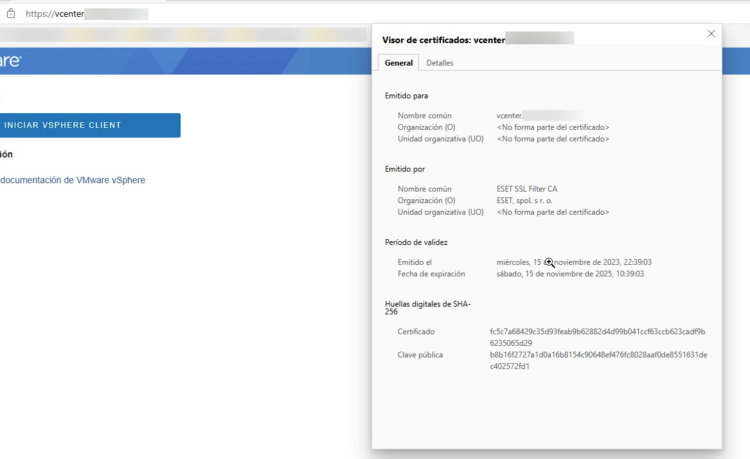Close the certificate viewer dialog
This screenshot has height=459, width=750.
coord(711,33)
